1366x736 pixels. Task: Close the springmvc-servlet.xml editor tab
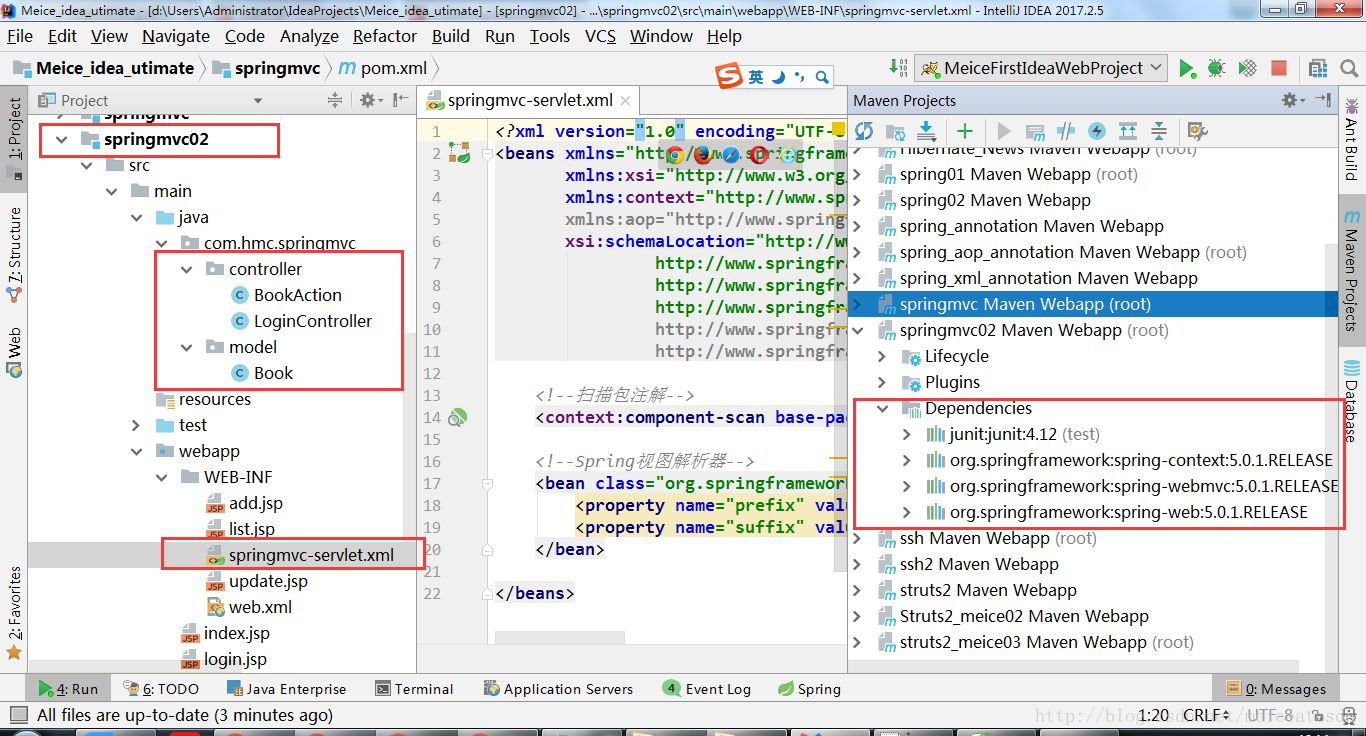coord(626,100)
